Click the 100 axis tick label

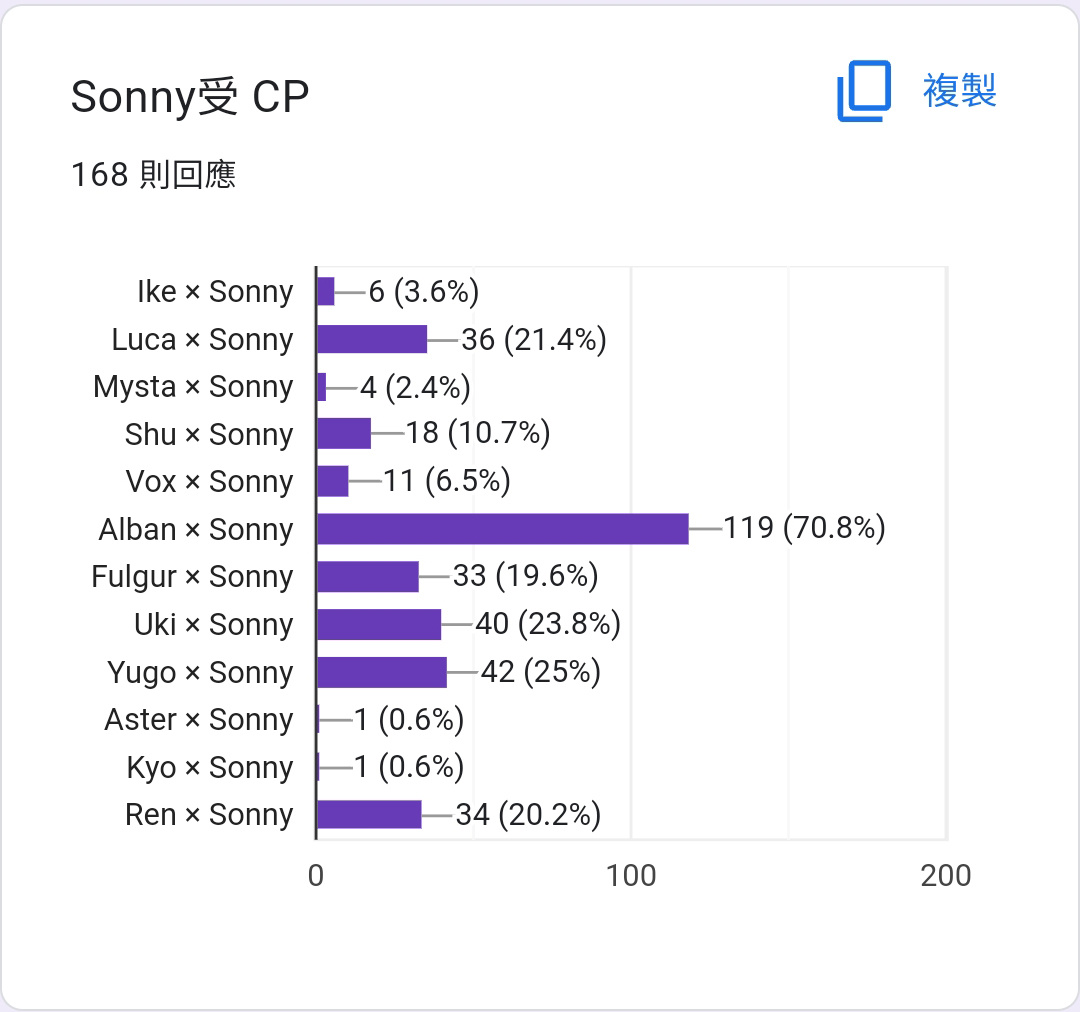(631, 876)
